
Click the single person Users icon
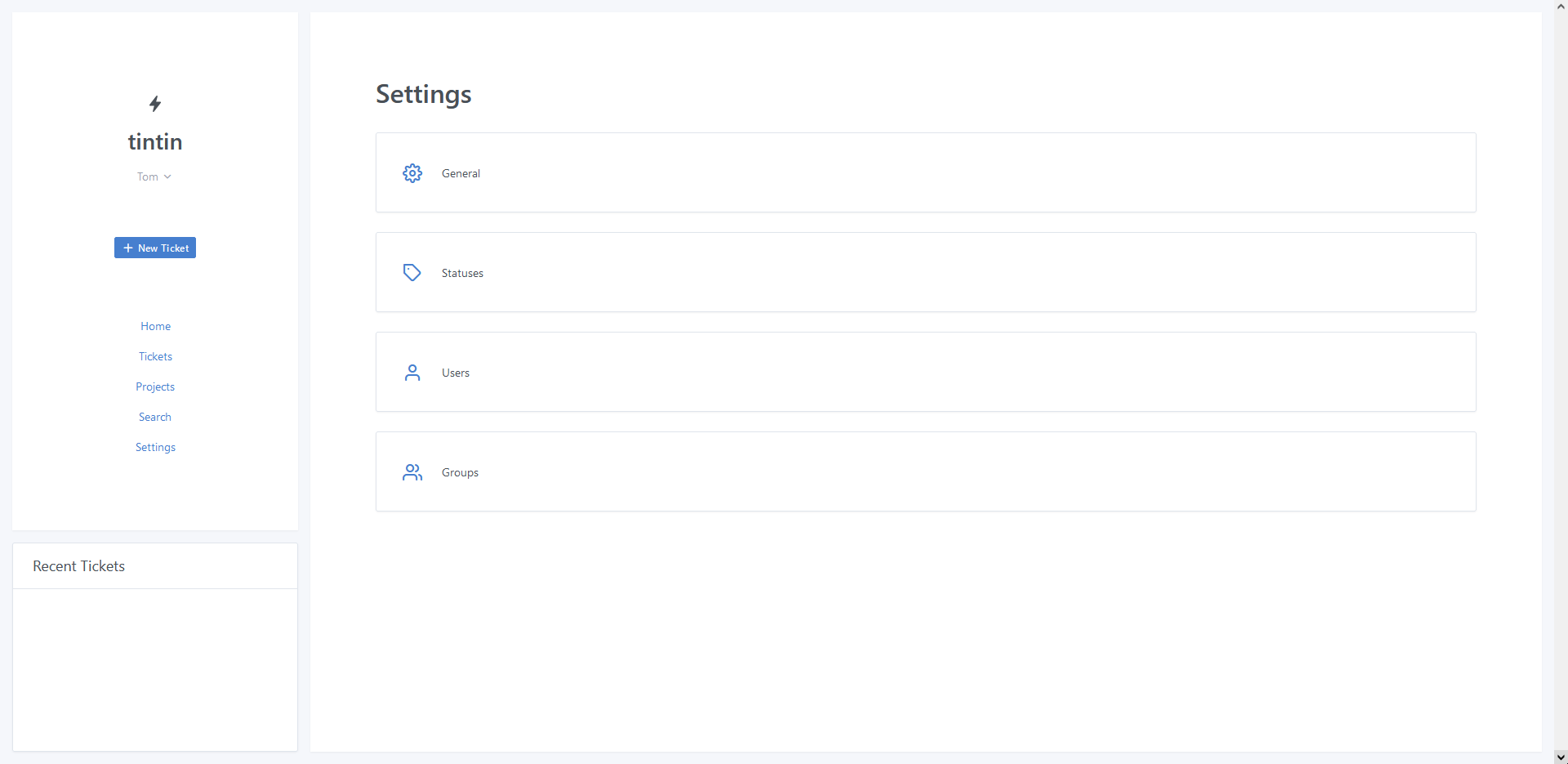click(412, 373)
